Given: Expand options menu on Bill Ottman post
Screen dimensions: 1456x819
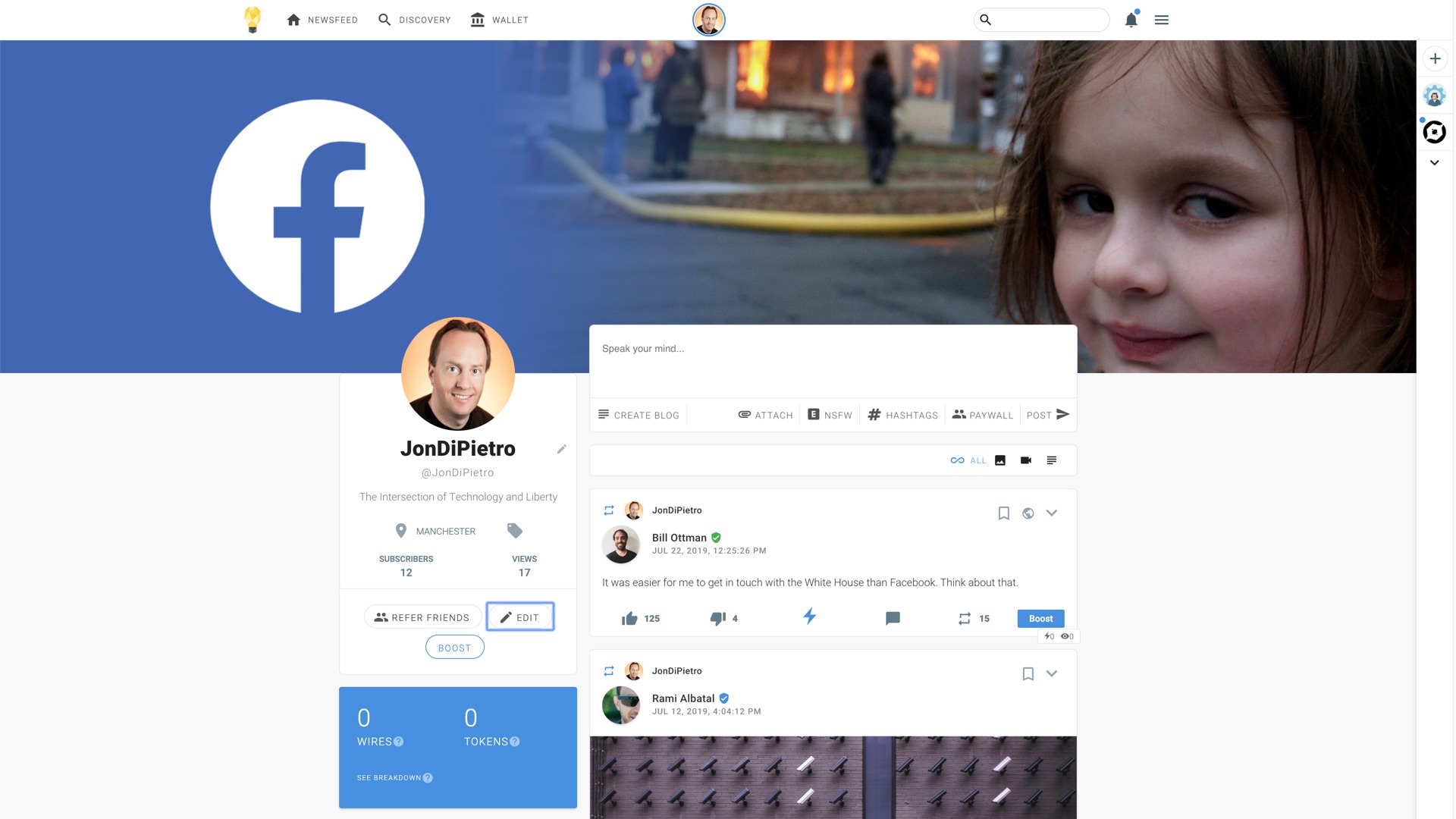Looking at the screenshot, I should pos(1052,513).
